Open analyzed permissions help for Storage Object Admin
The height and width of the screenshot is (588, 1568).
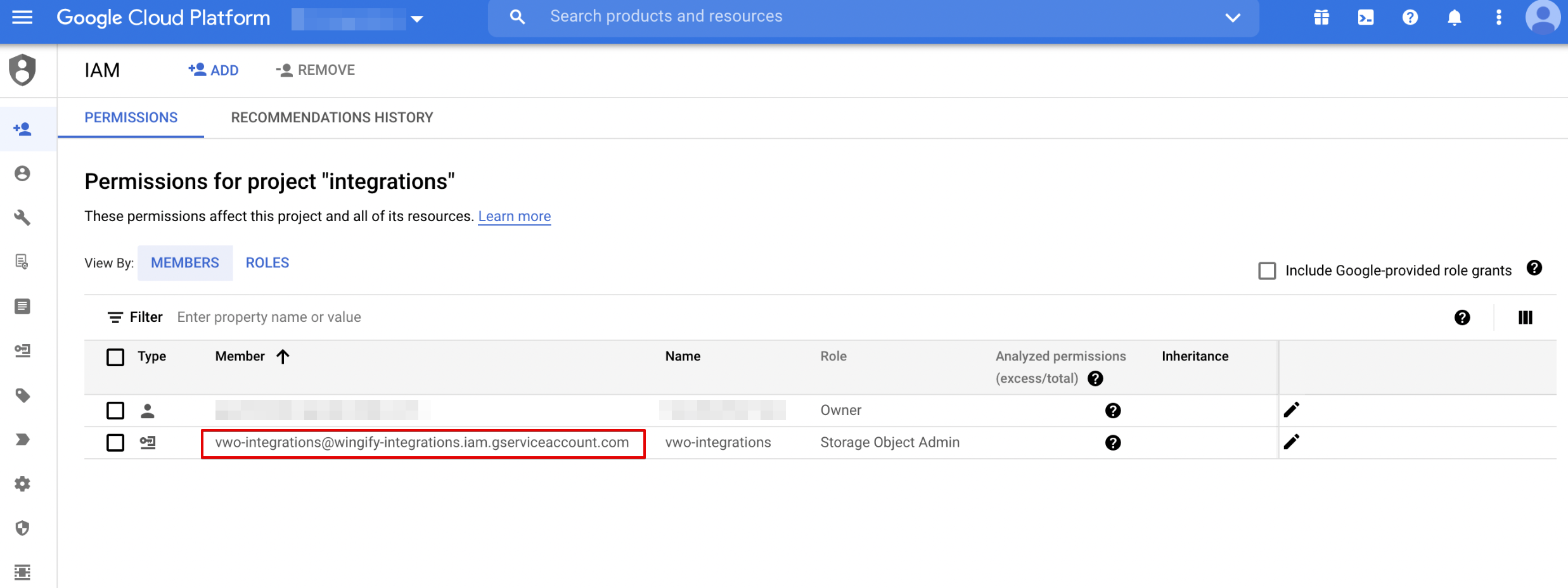coord(1113,442)
